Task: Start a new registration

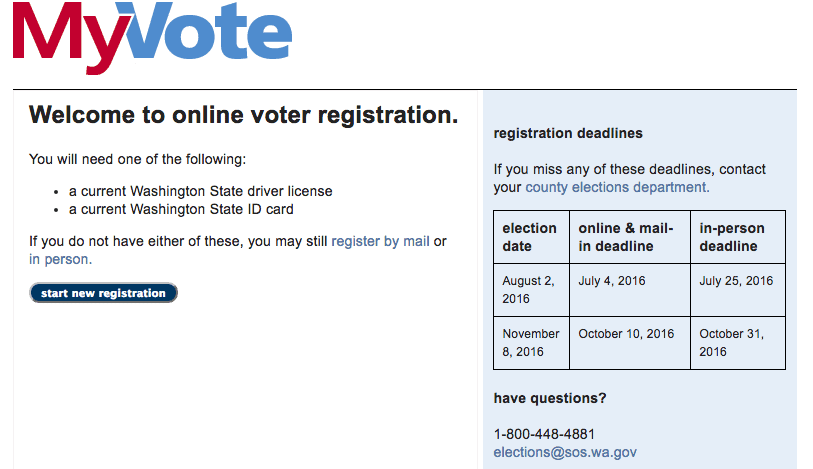Action: pyautogui.click(x=103, y=293)
